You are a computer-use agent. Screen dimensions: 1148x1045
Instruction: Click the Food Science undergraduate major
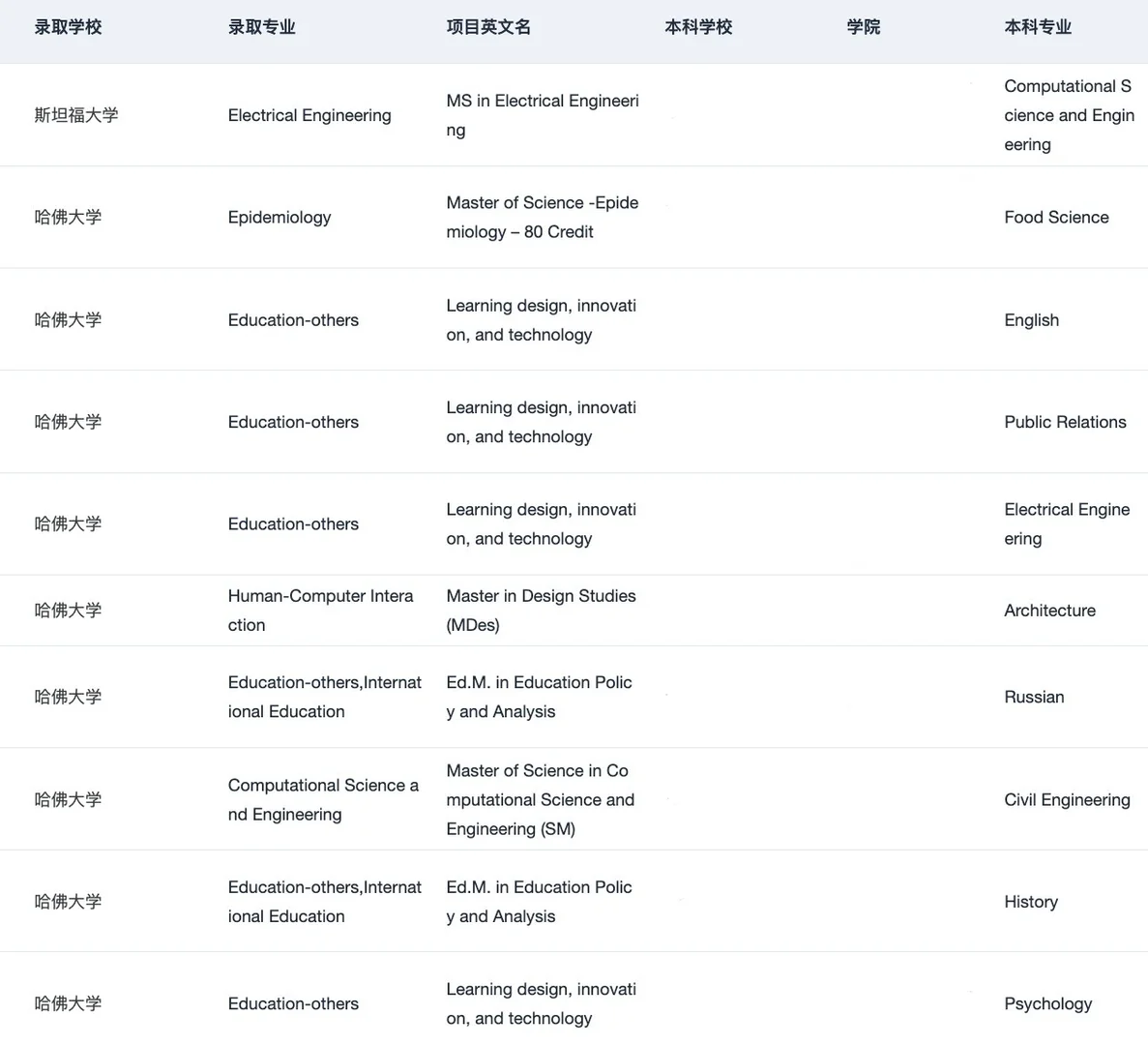tap(1056, 218)
